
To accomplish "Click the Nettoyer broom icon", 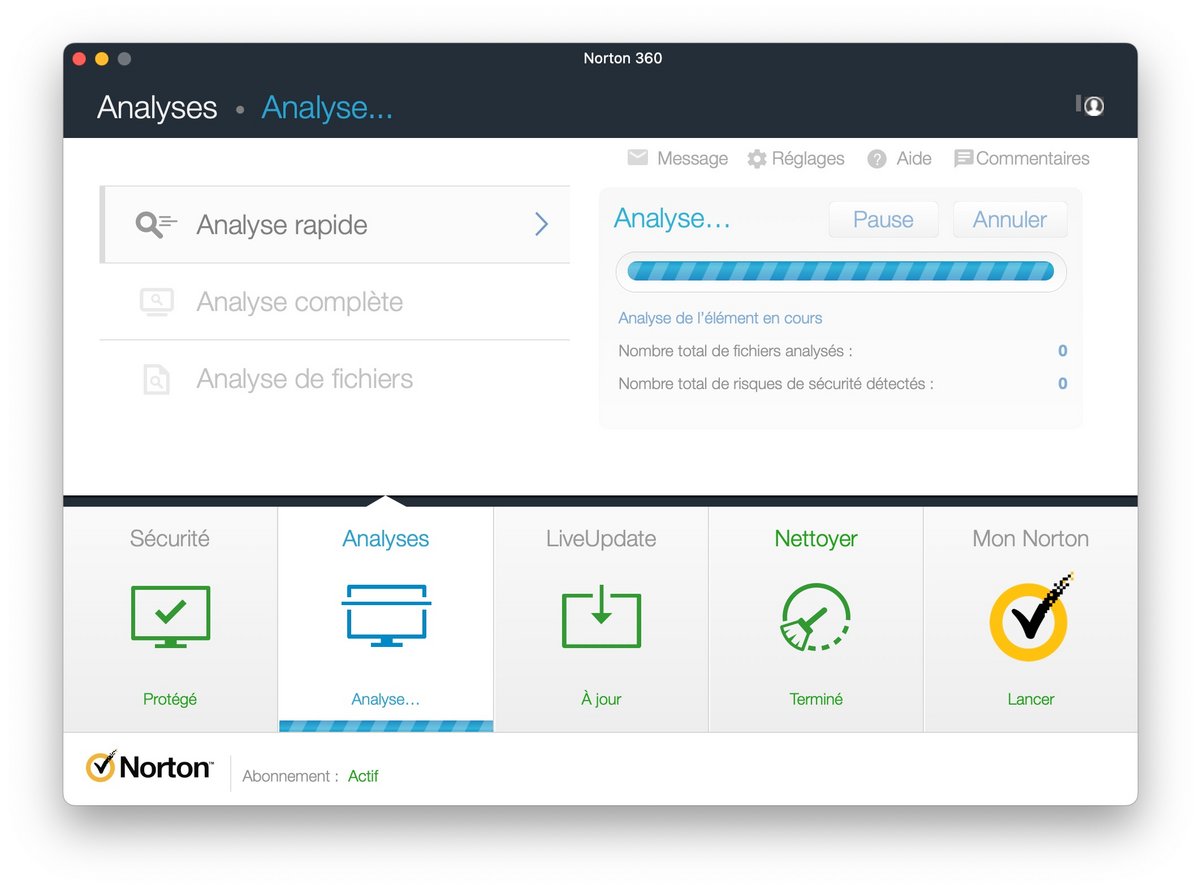I will [816, 617].
